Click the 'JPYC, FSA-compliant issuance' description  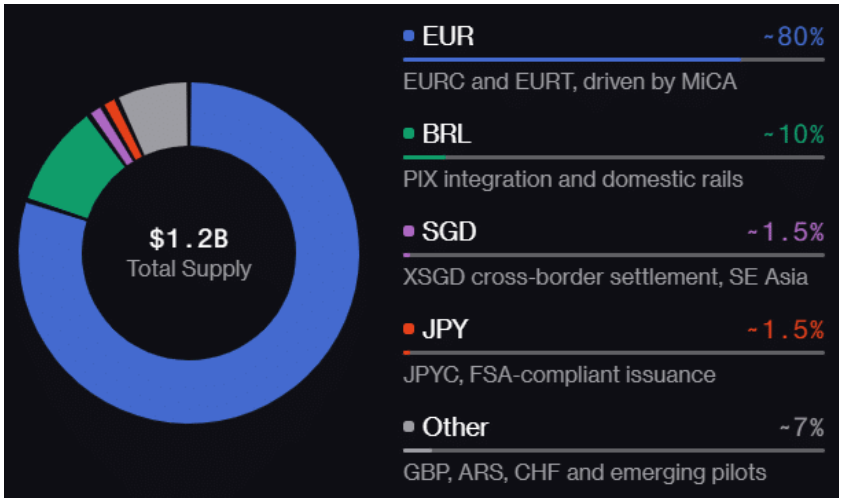click(x=559, y=374)
